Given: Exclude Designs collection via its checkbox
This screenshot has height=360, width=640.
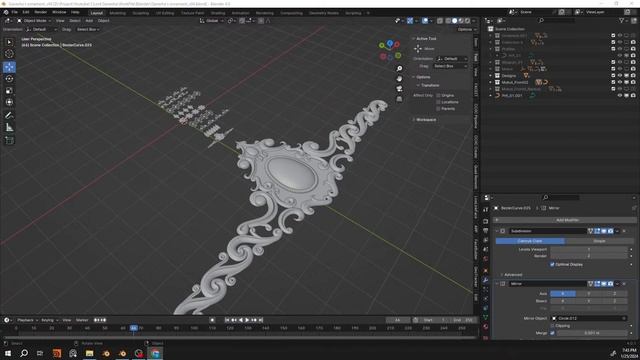Looking at the screenshot, I should click(x=613, y=76).
